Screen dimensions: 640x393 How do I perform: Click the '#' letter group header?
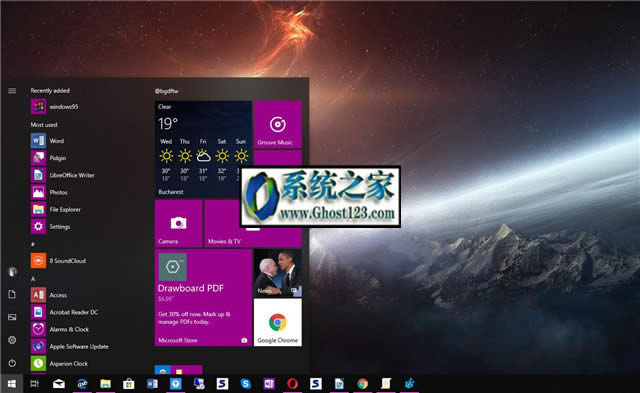(x=33, y=244)
